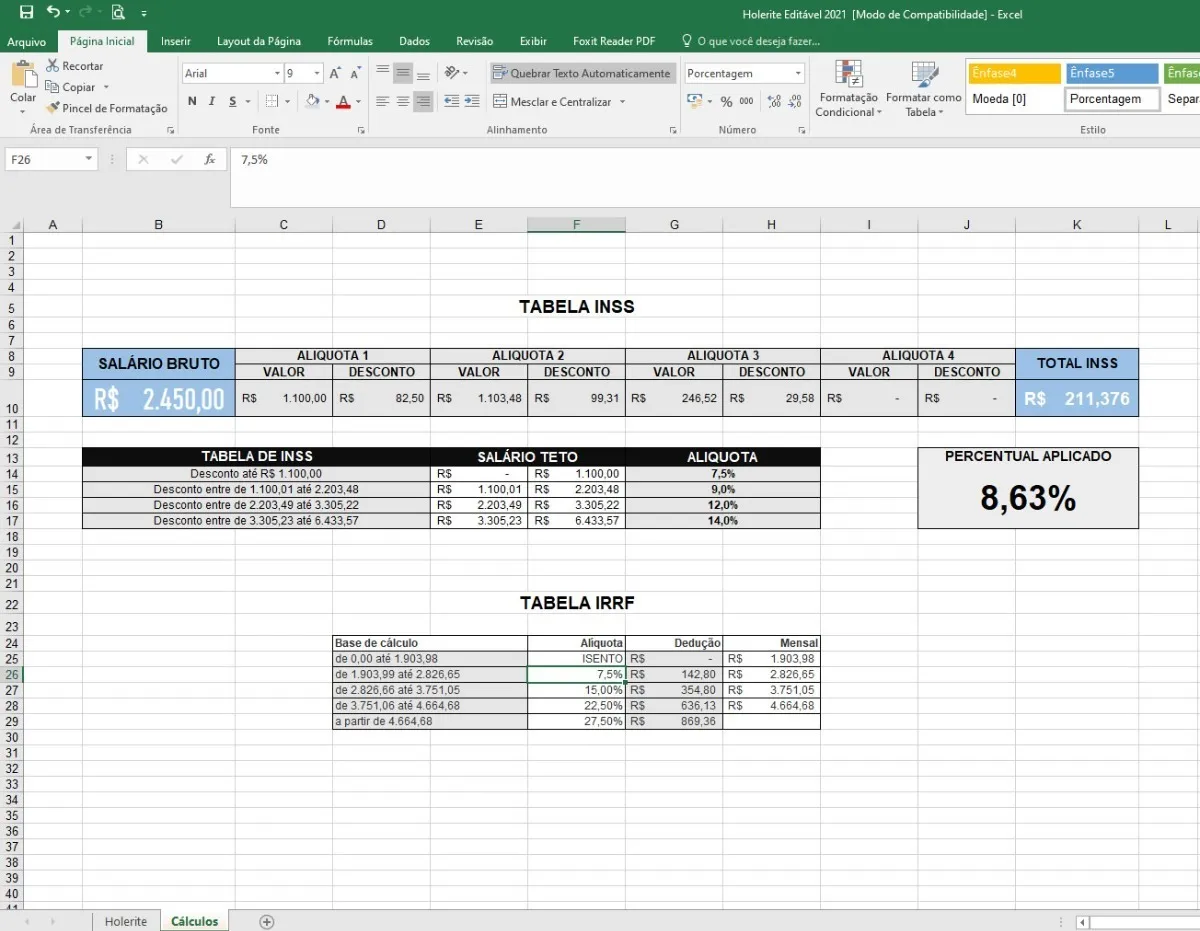1200x931 pixels.
Task: Expand the Porcentagem number format dropdown
Action: pos(798,73)
